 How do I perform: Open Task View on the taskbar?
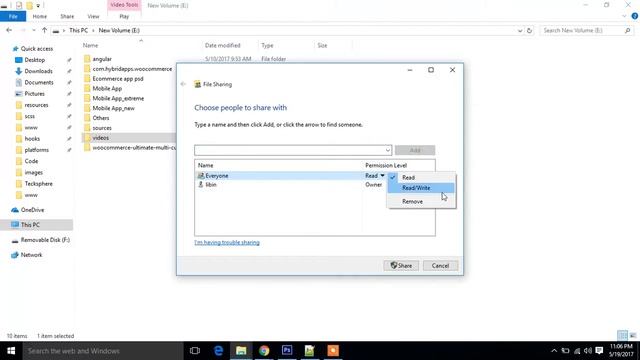195,351
